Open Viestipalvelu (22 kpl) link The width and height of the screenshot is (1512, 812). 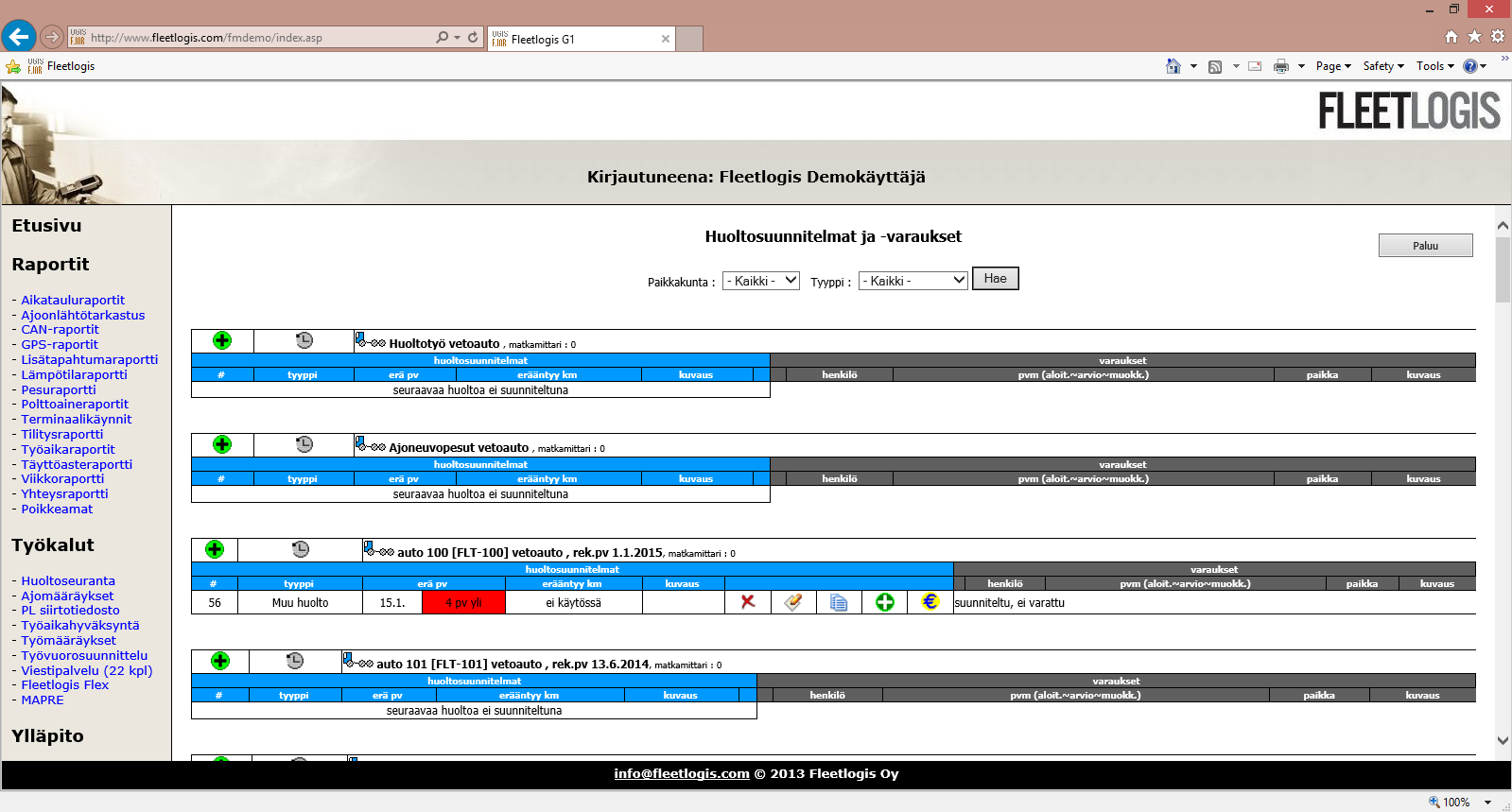coord(87,670)
